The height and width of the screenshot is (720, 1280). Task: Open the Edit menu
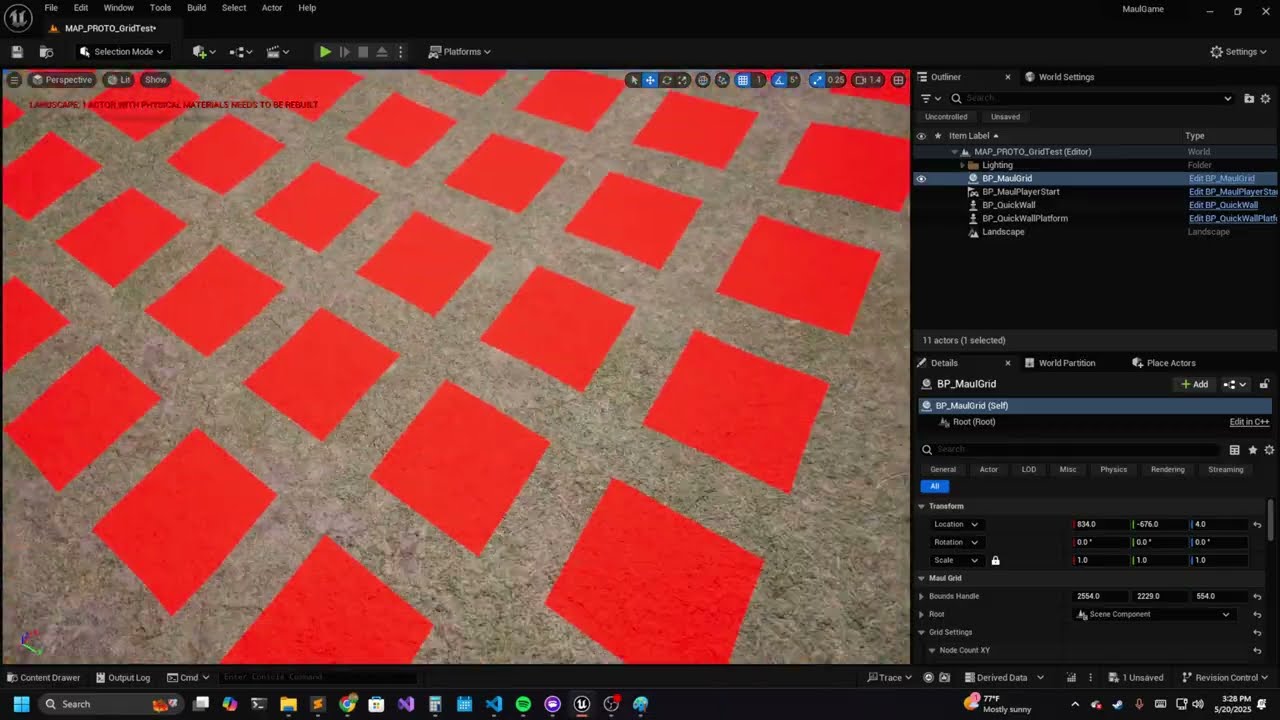(x=81, y=7)
